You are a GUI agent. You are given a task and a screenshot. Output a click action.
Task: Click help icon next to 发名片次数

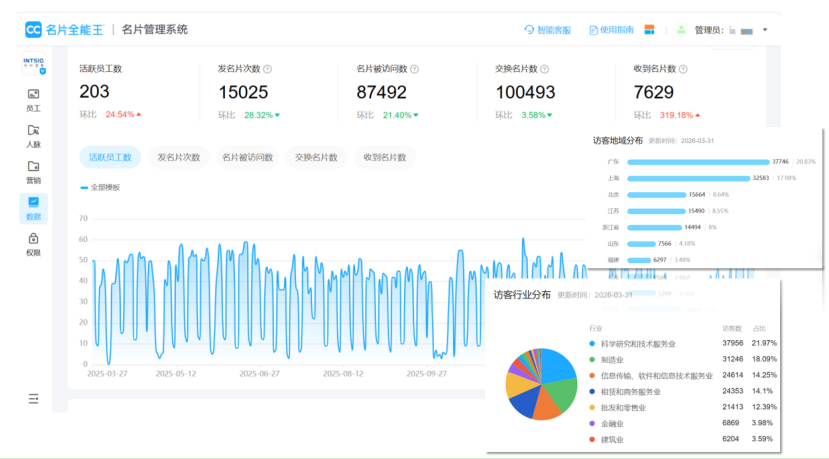coord(268,69)
